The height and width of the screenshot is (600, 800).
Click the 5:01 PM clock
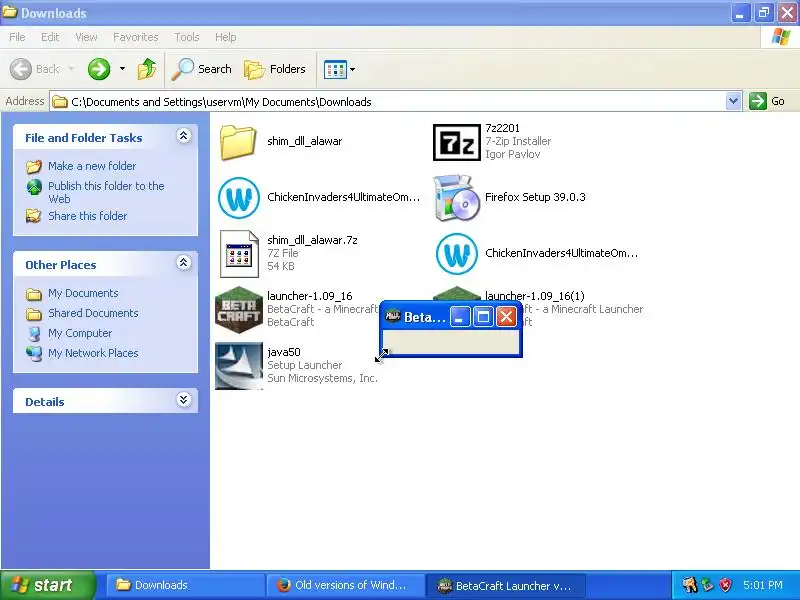[x=763, y=585]
